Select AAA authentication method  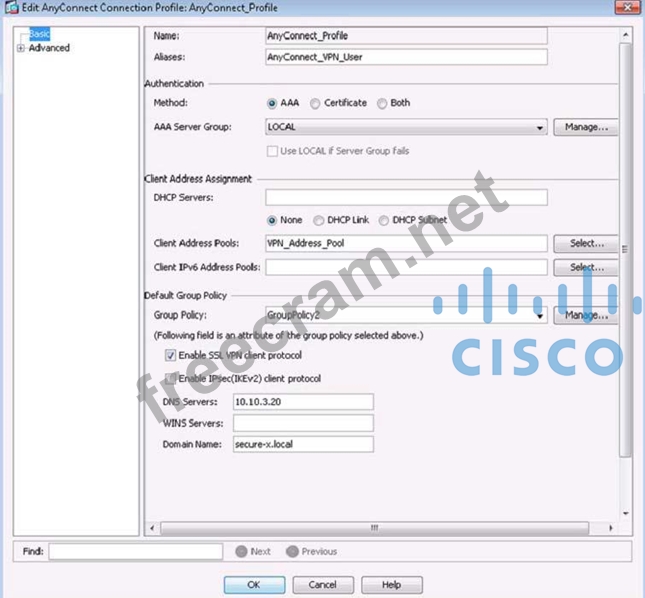[x=272, y=103]
